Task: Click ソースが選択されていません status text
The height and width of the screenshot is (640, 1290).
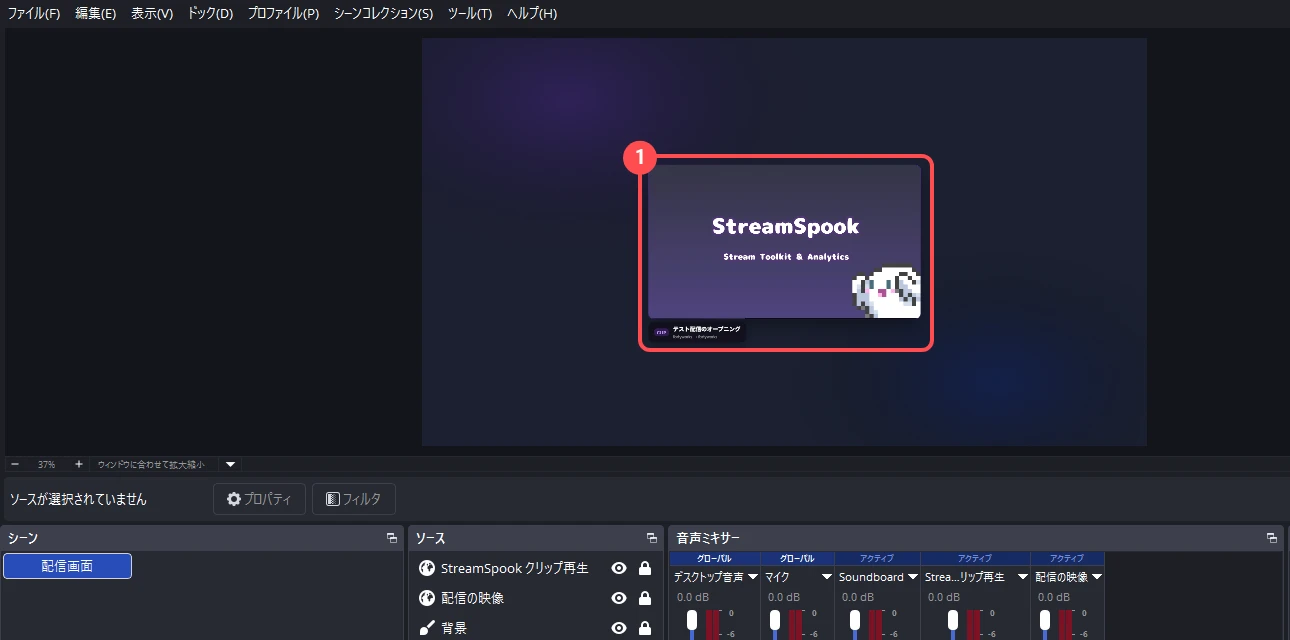Action: click(x=78, y=499)
